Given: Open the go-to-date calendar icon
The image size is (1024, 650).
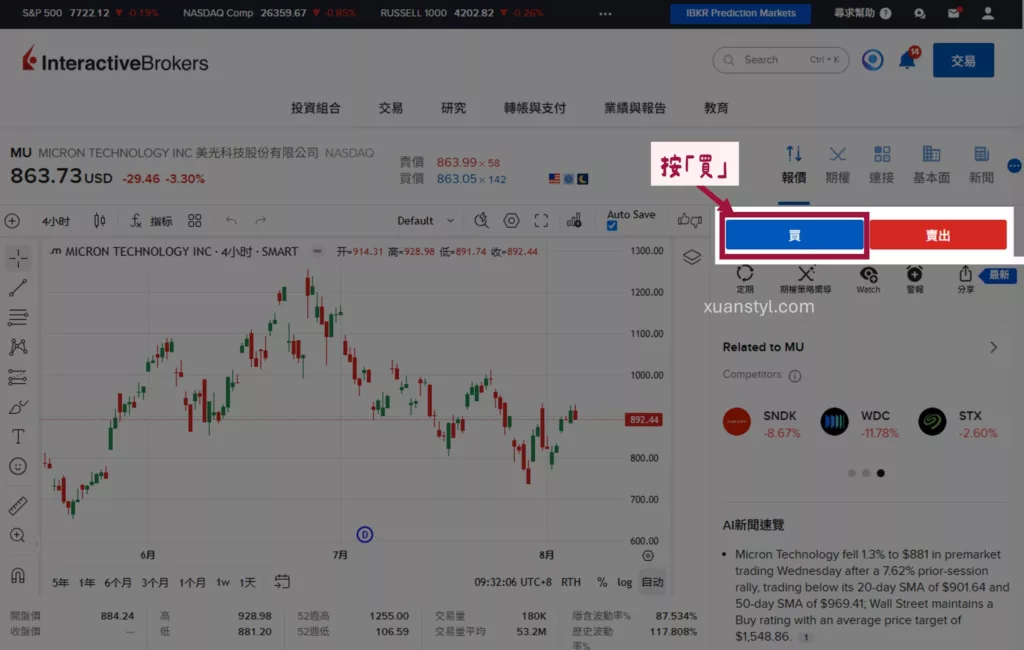Looking at the screenshot, I should (282, 581).
